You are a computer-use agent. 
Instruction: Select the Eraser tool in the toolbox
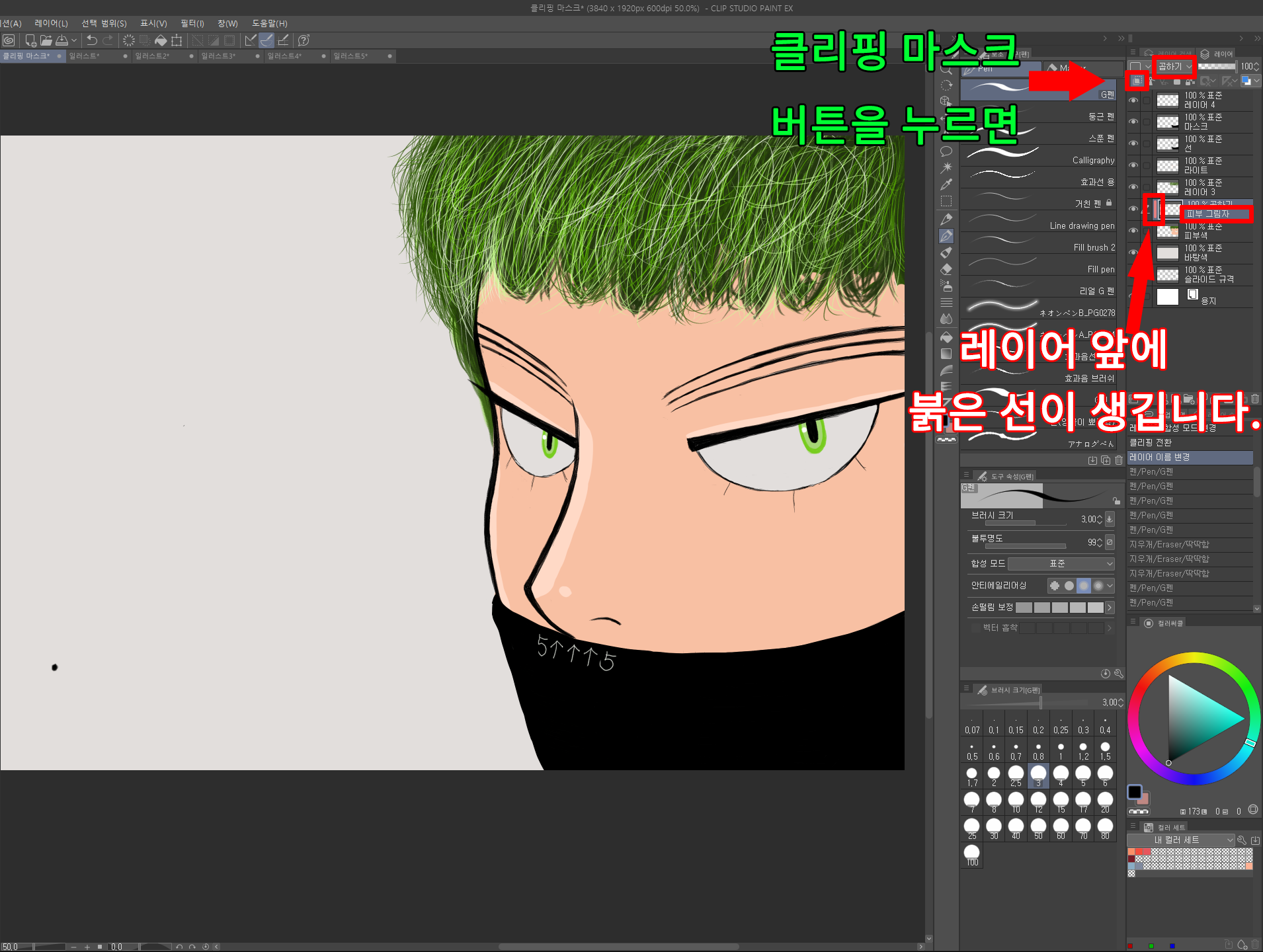(x=946, y=269)
